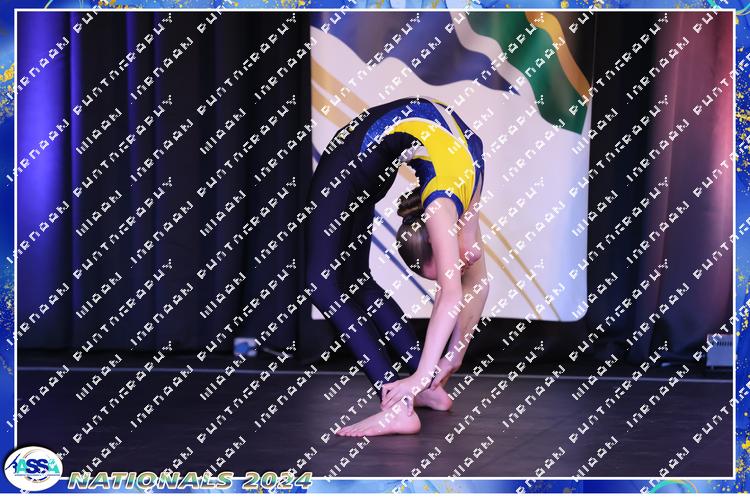Click the 'NATIONALS 2024' caption text
Viewport: 750px width, 500px height.
[x=190, y=480]
